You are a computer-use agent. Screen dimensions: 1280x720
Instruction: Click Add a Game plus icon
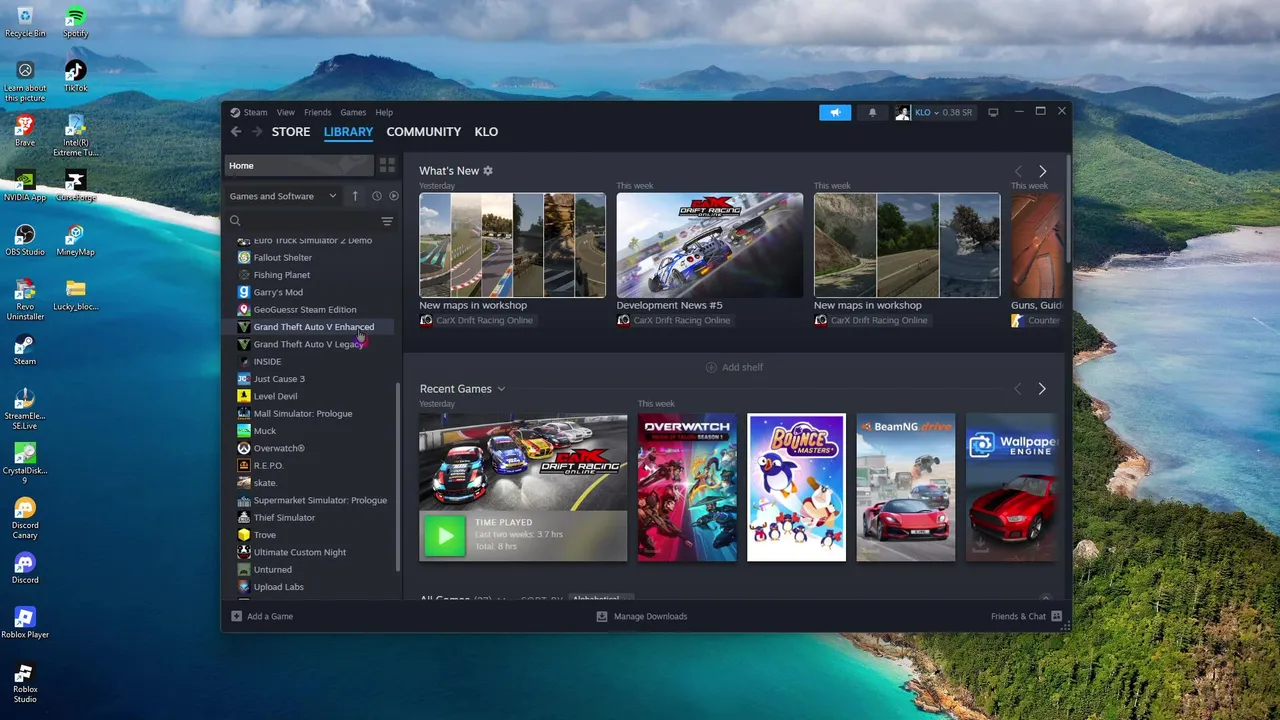pos(237,616)
